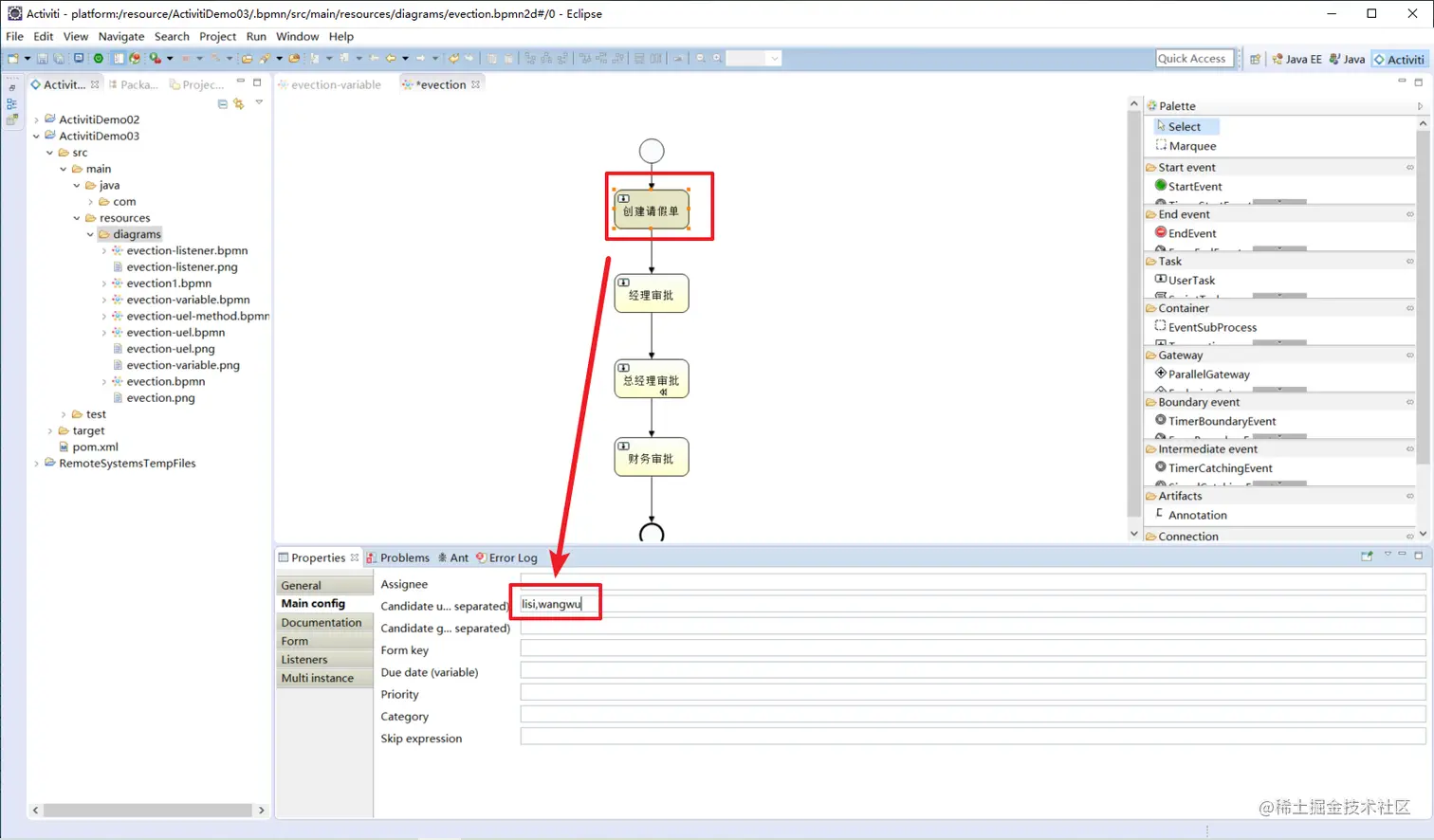Click the start event circle in diagram
Image resolution: width=1434 pixels, height=840 pixels.
(x=652, y=151)
